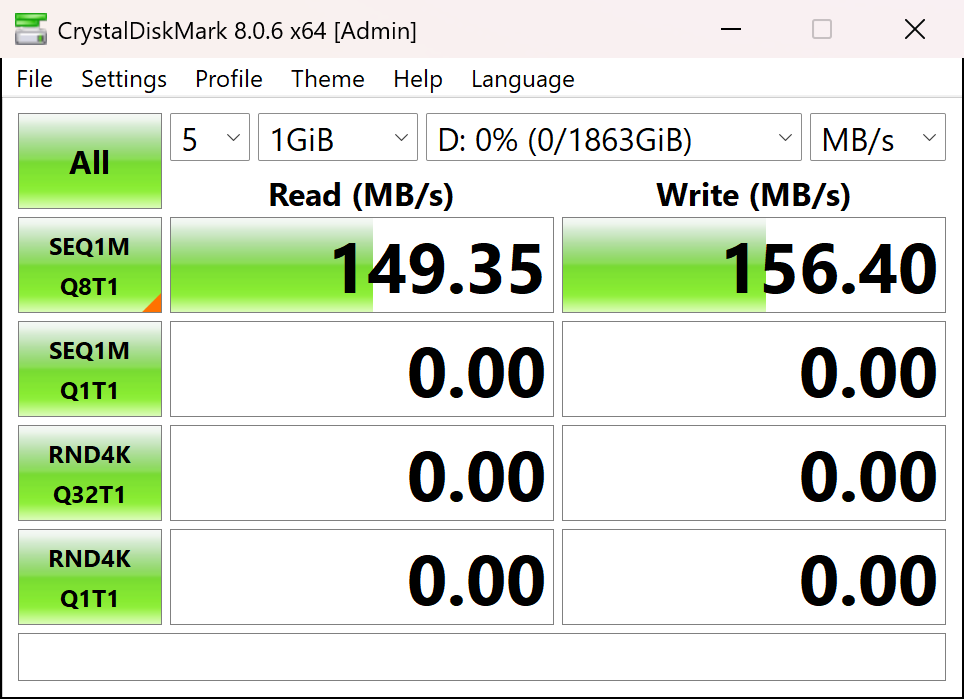Image resolution: width=964 pixels, height=699 pixels.
Task: Open the Language menu
Action: [x=522, y=79]
